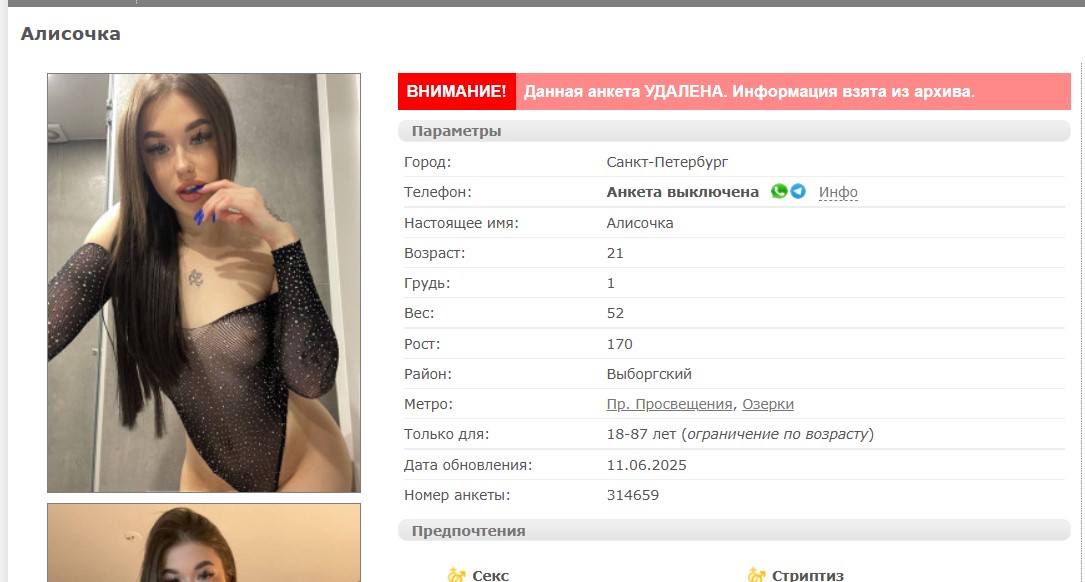Click the Параметры section header
This screenshot has height=582, width=1085.
point(734,131)
